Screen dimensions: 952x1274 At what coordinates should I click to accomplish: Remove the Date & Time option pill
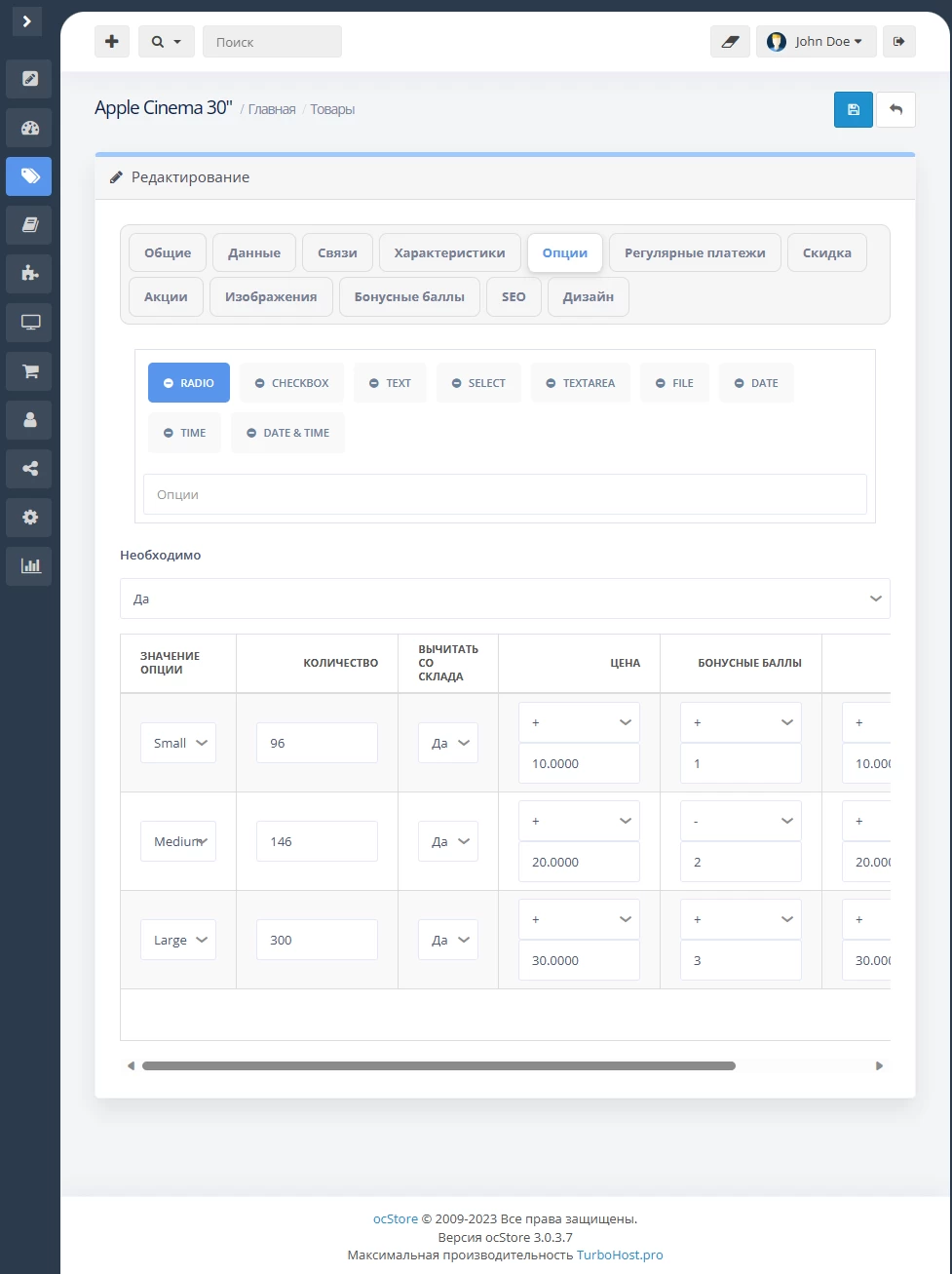252,433
